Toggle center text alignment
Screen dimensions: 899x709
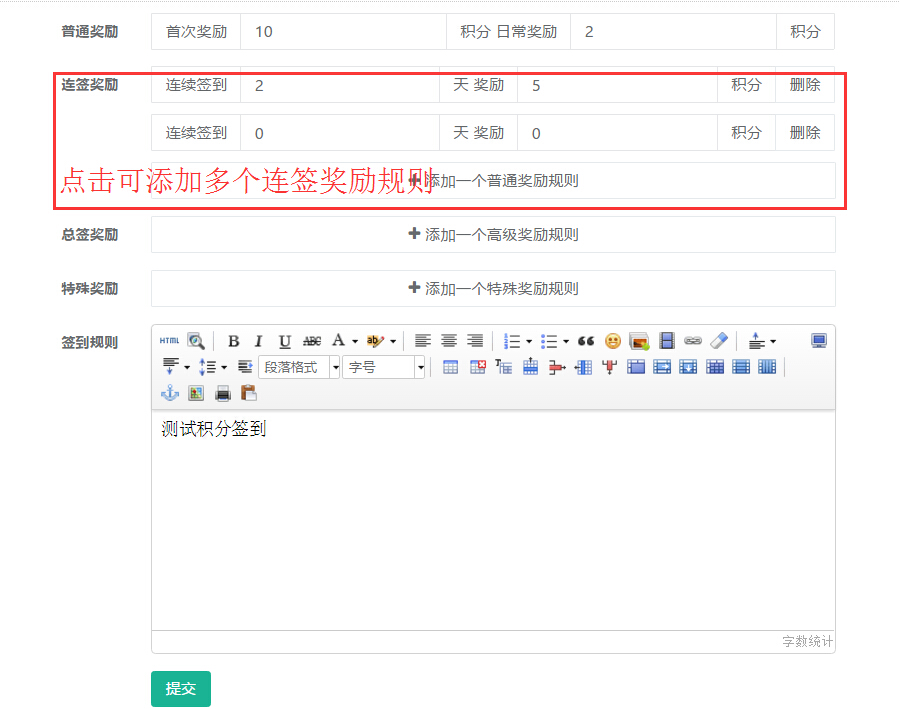449,341
